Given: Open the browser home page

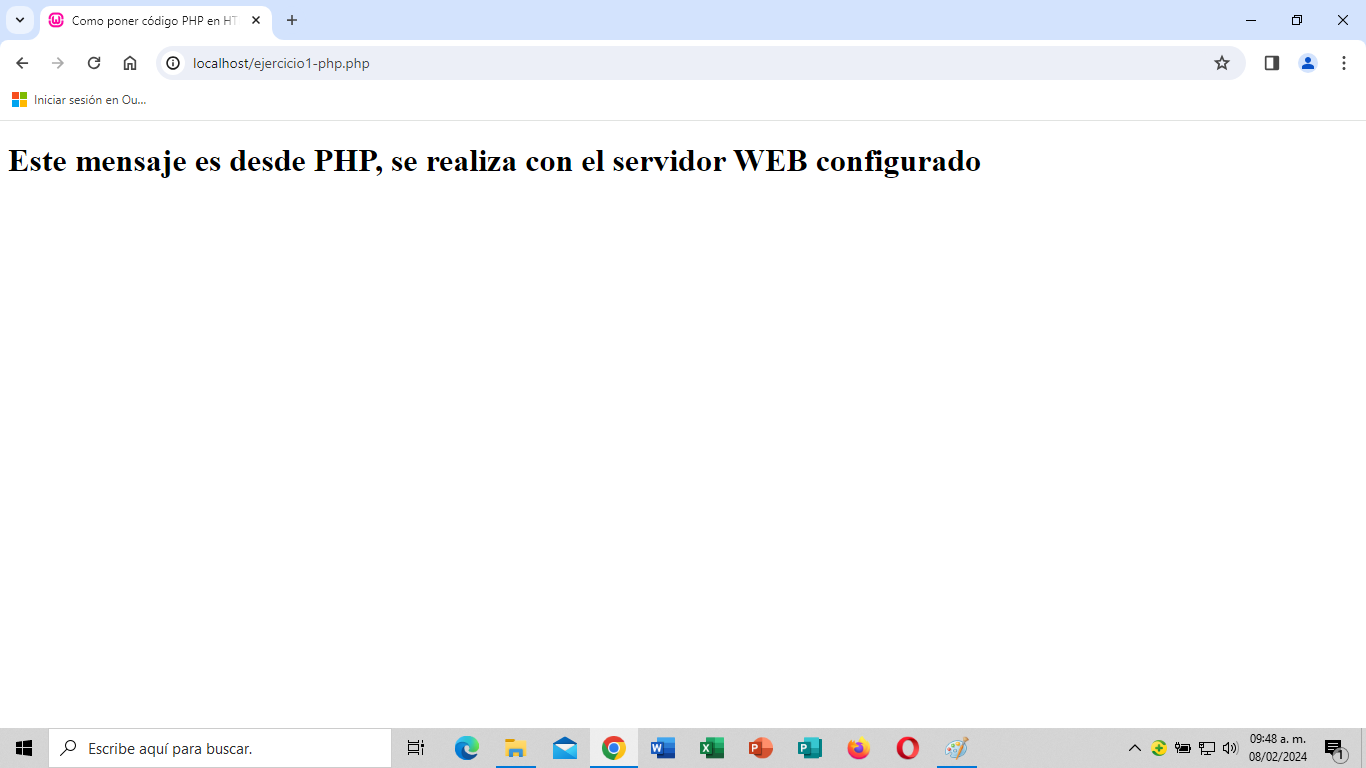Looking at the screenshot, I should point(130,63).
